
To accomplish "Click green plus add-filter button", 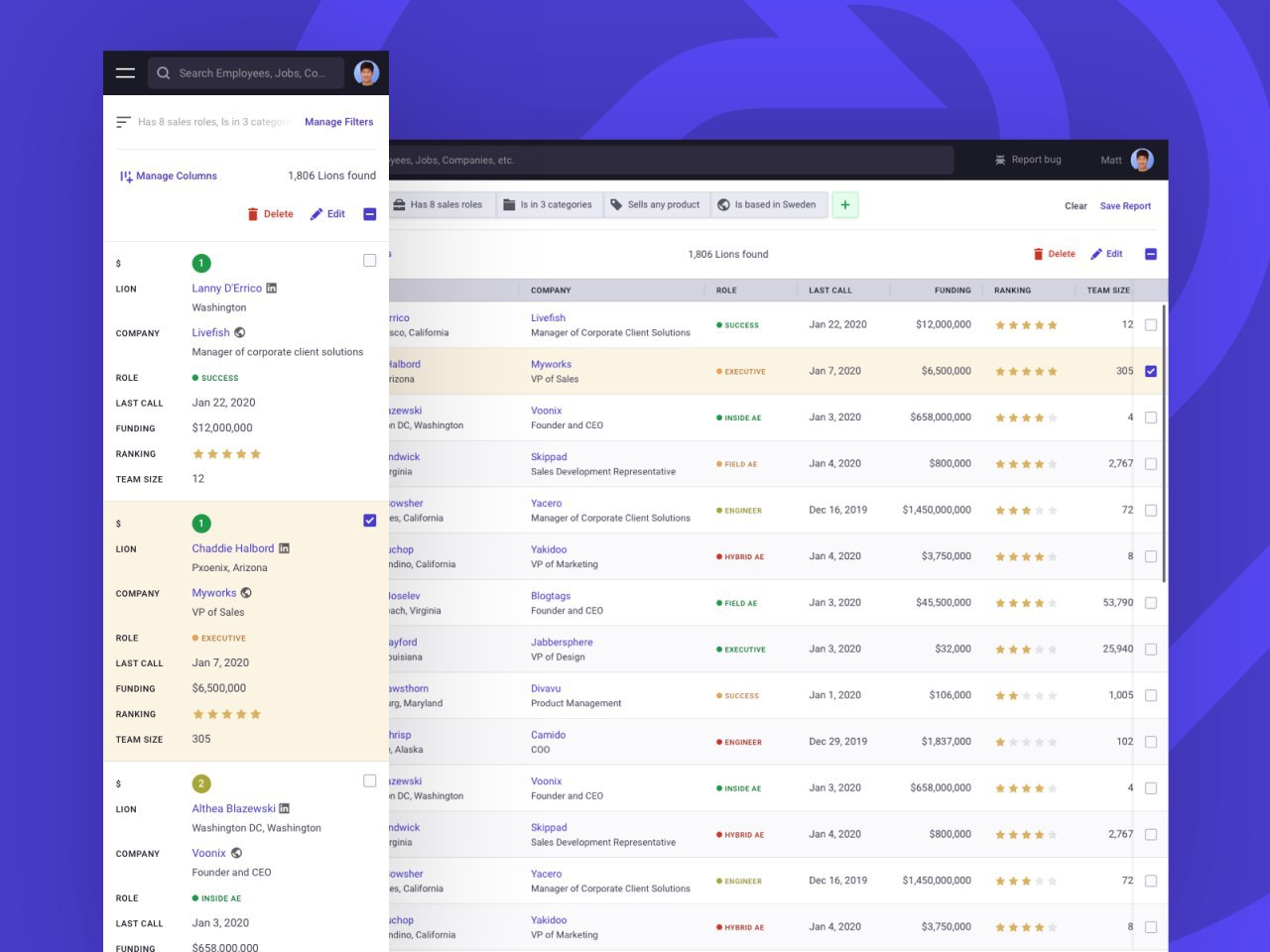I will click(x=845, y=205).
